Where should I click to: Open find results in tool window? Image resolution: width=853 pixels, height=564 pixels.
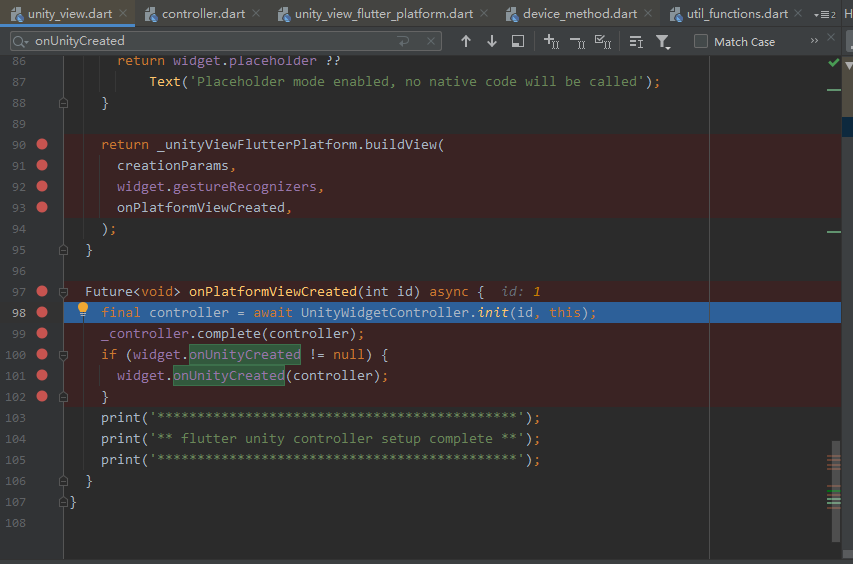(518, 41)
